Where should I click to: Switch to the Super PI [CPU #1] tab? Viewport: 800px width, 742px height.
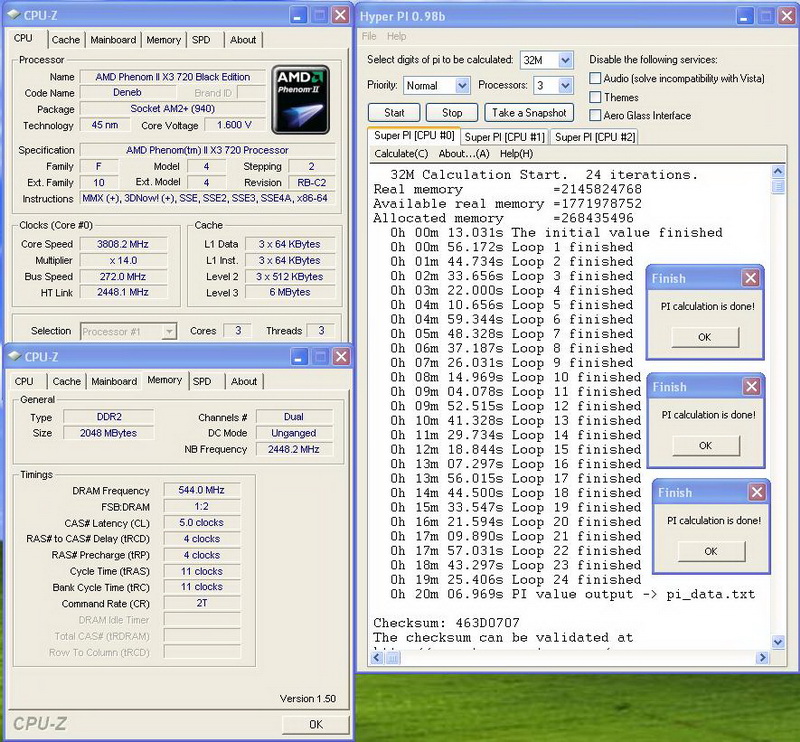(504, 137)
